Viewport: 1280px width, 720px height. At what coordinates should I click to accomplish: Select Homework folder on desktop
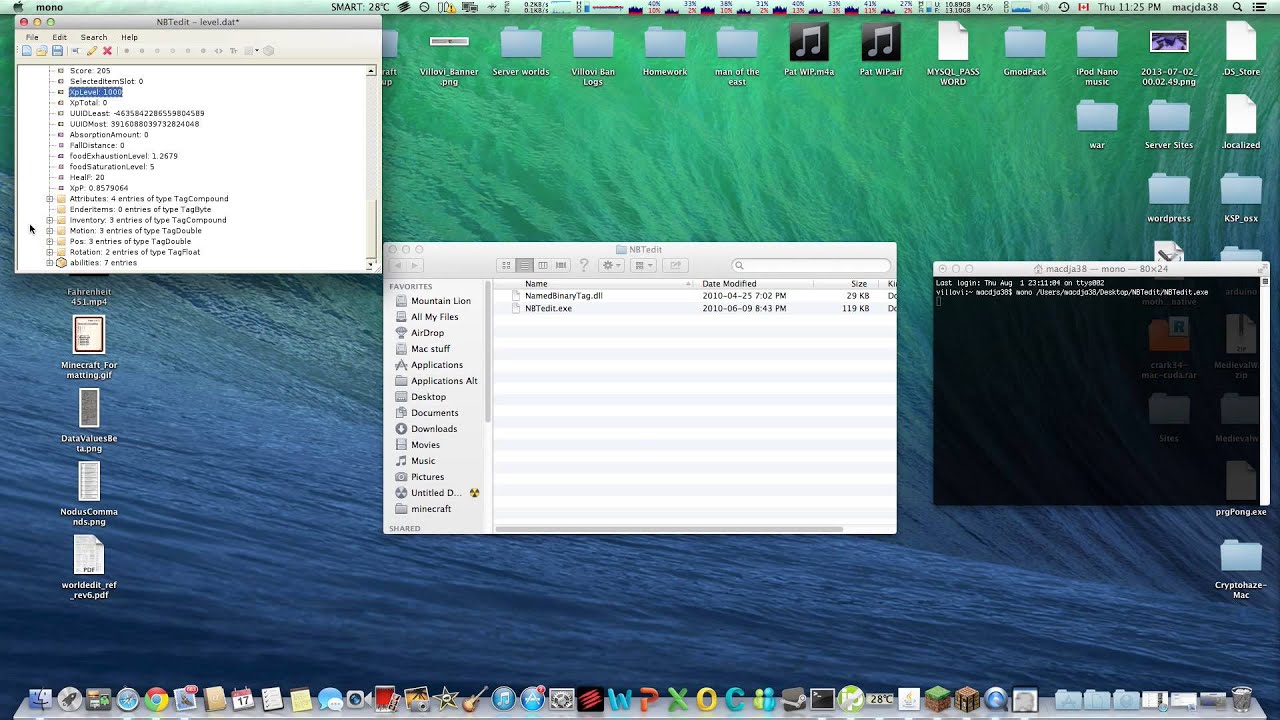[665, 50]
